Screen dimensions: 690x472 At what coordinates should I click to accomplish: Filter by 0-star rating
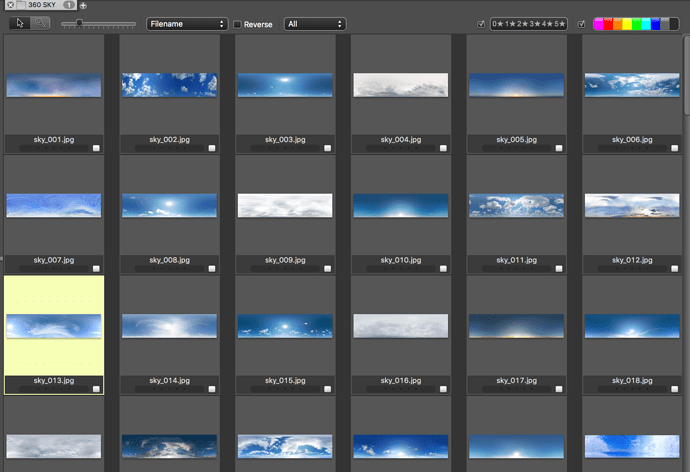click(x=498, y=24)
